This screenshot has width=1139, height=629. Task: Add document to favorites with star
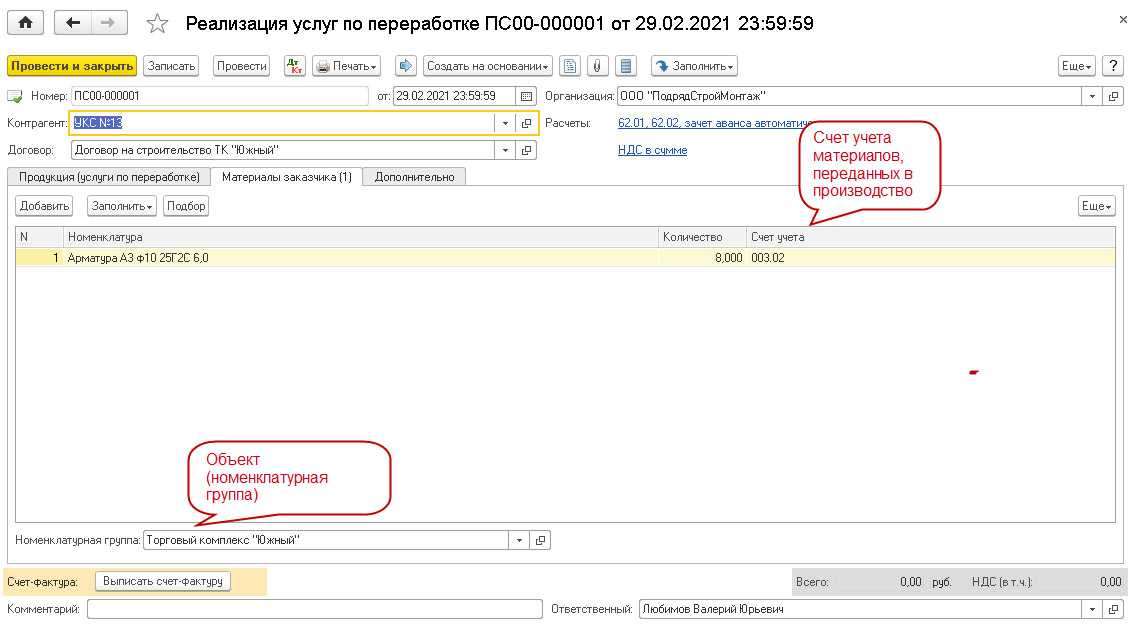click(157, 24)
